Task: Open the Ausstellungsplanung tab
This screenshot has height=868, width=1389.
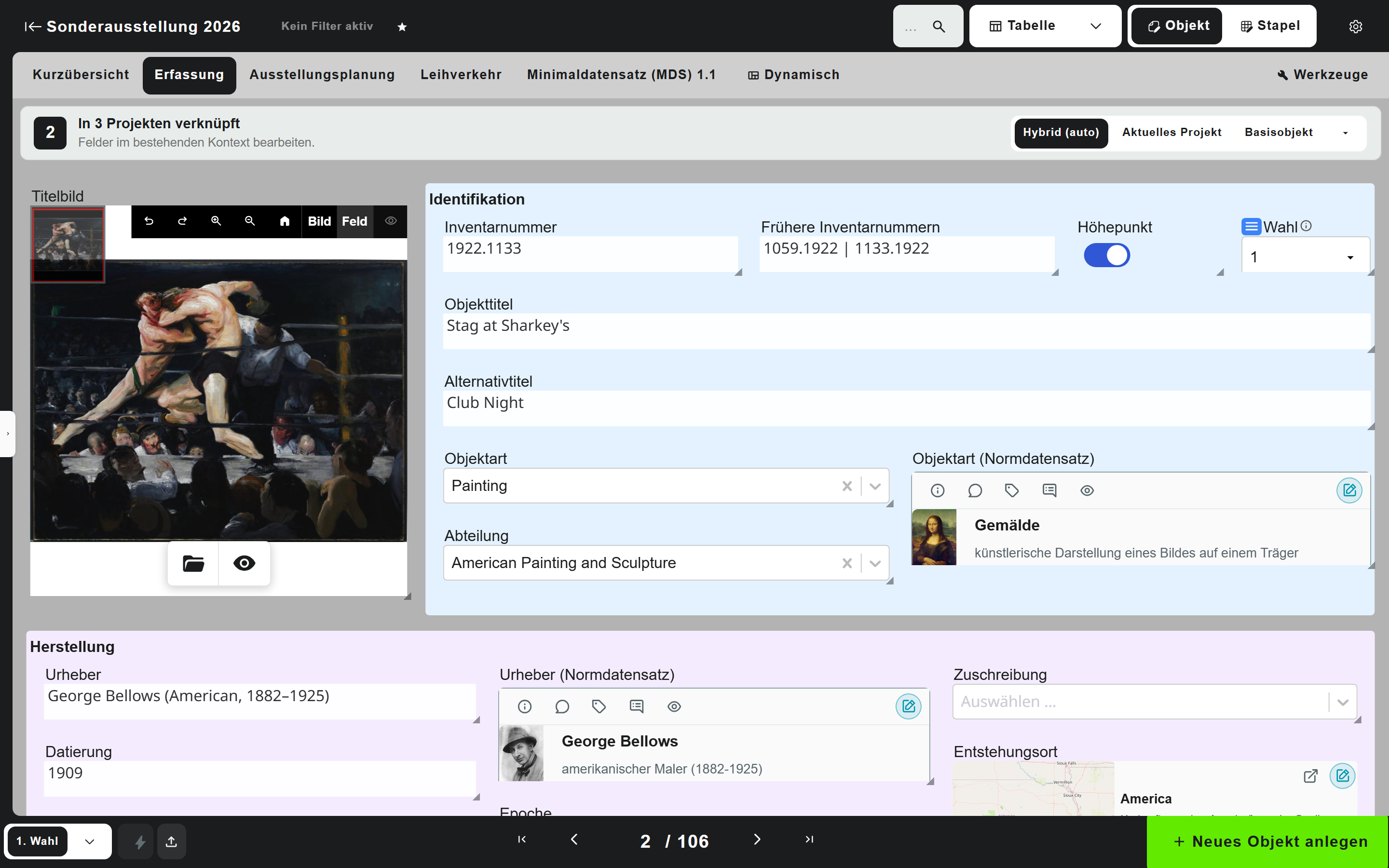Action: pyautogui.click(x=322, y=75)
